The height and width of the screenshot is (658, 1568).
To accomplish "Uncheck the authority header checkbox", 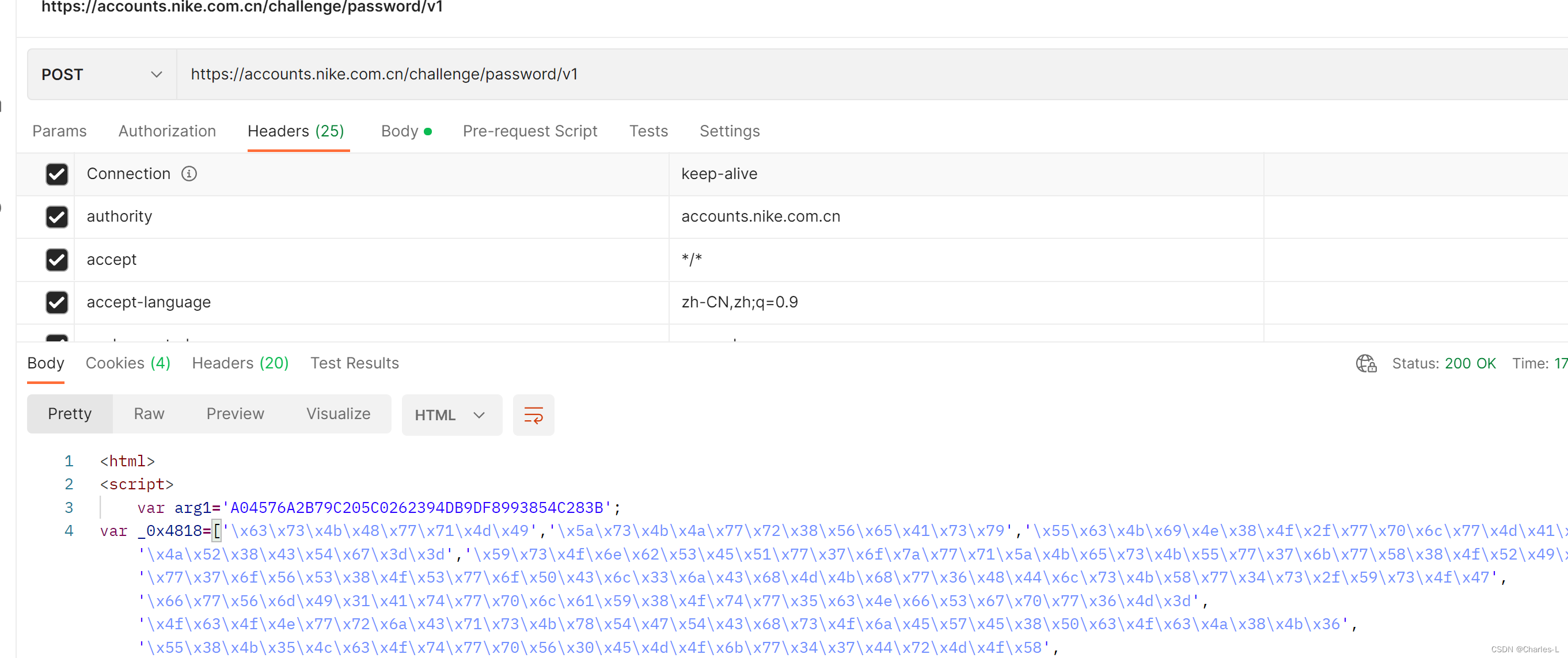I will pos(56,216).
